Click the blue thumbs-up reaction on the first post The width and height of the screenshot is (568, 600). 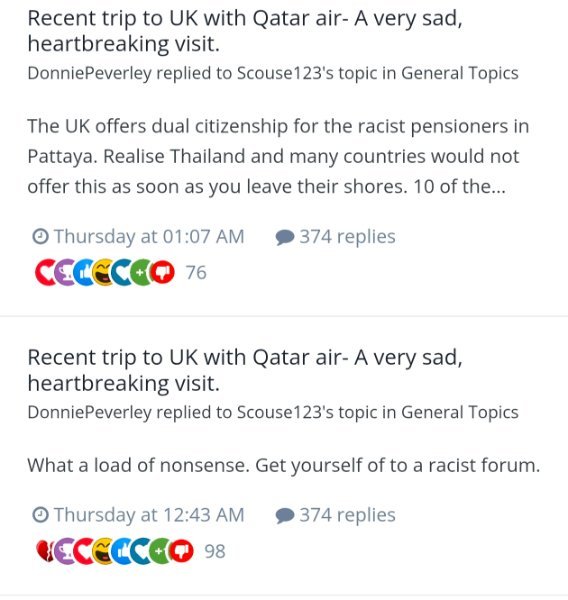(83, 272)
